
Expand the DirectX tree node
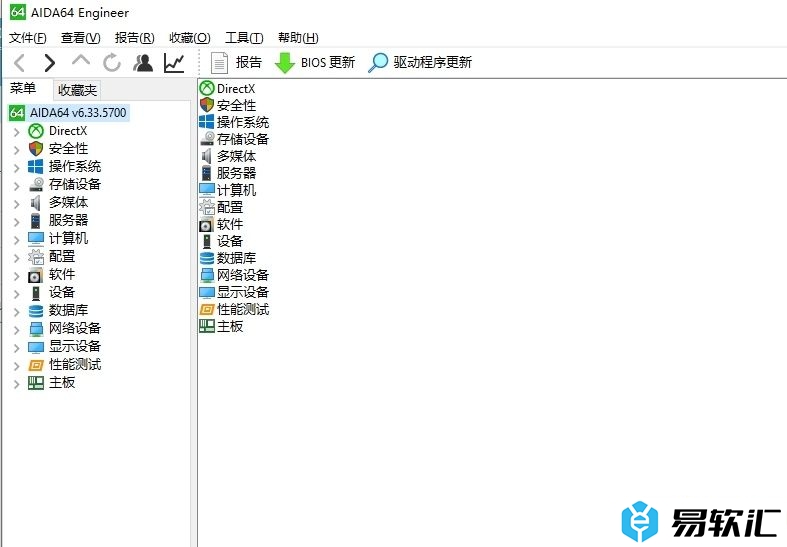click(17, 132)
